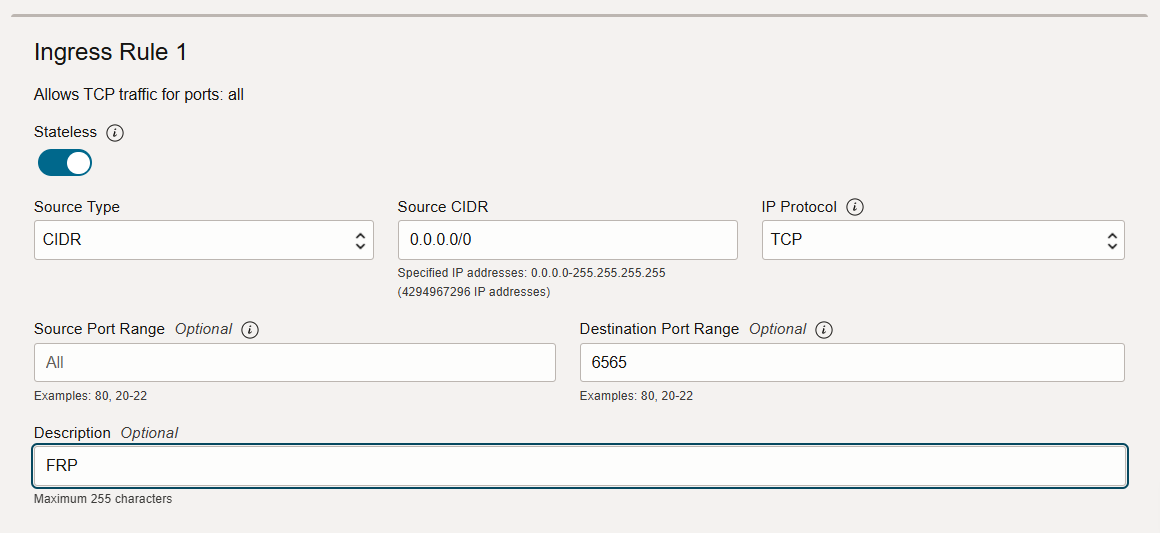Open the Source Type dropdown showing CIDR
1160x533 pixels.
click(203, 240)
